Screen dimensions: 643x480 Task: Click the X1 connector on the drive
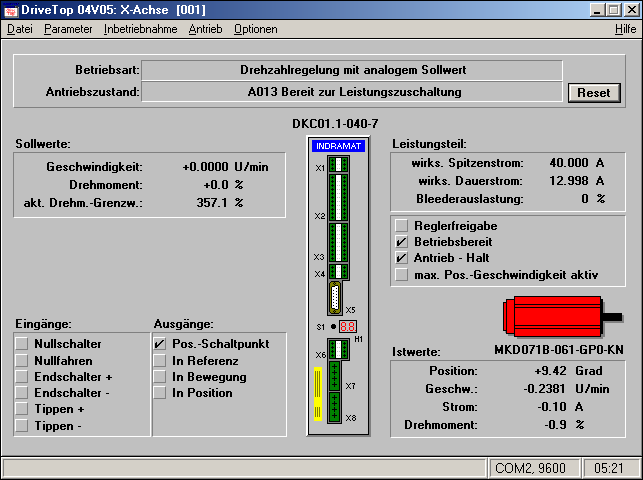click(338, 165)
